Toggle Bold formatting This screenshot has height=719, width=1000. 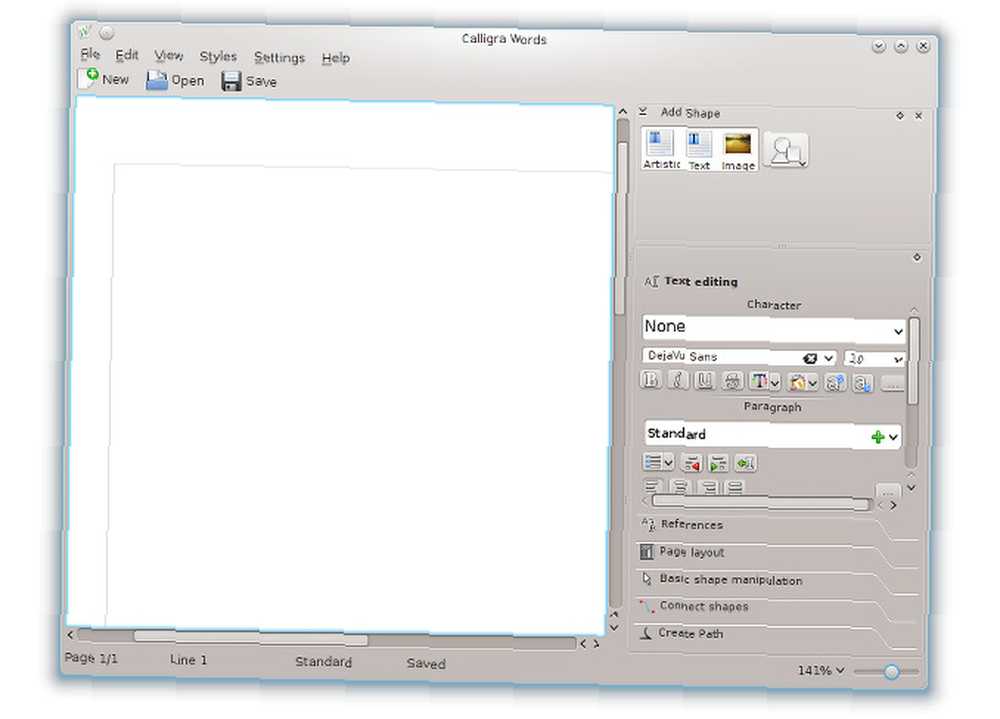tap(651, 380)
